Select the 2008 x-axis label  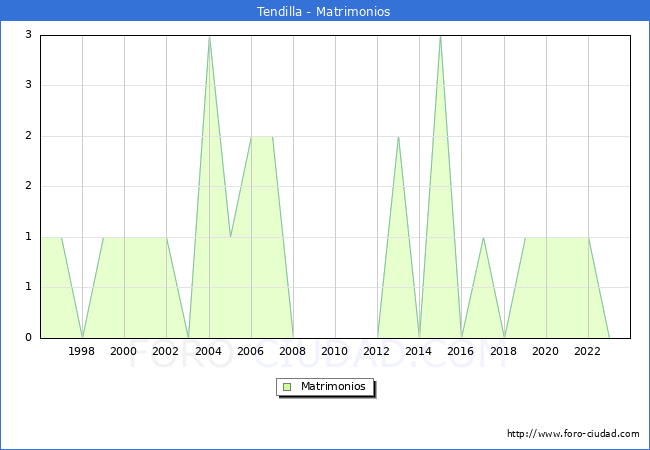coord(293,351)
